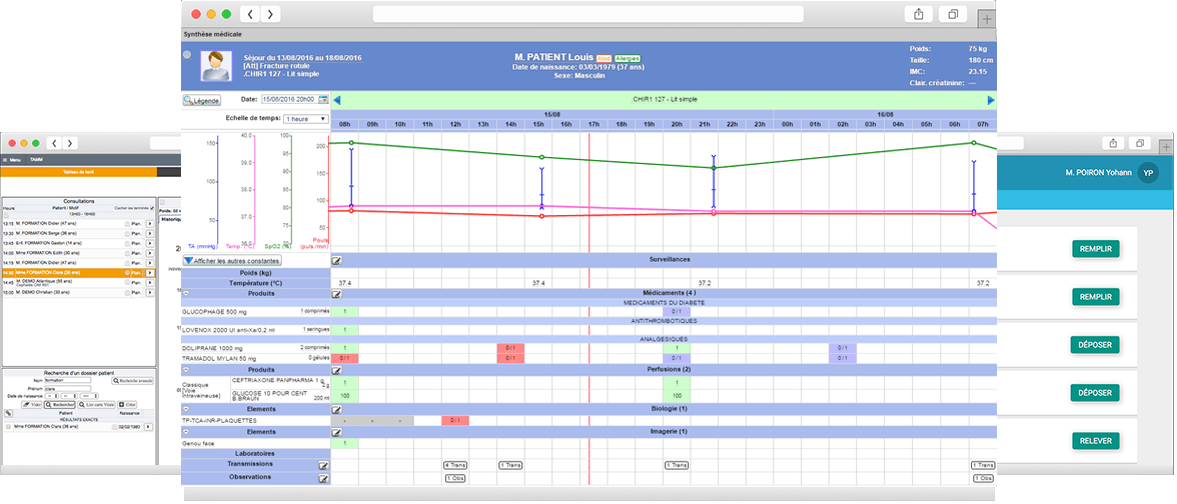Click edit icon in Surveillances row
Image resolution: width=1177 pixels, height=504 pixels.
[337, 259]
